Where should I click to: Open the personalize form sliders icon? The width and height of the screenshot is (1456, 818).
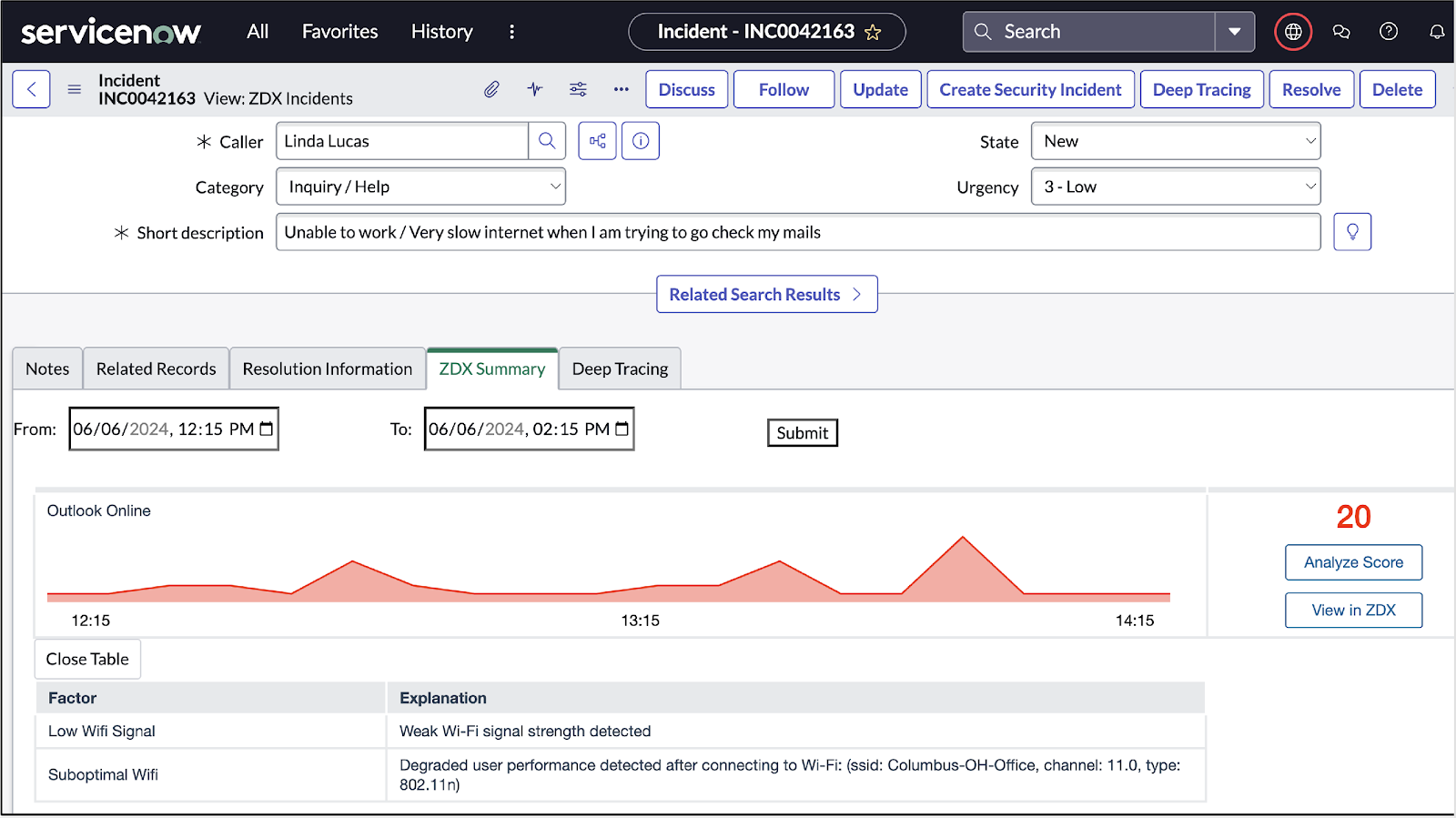pos(578,89)
